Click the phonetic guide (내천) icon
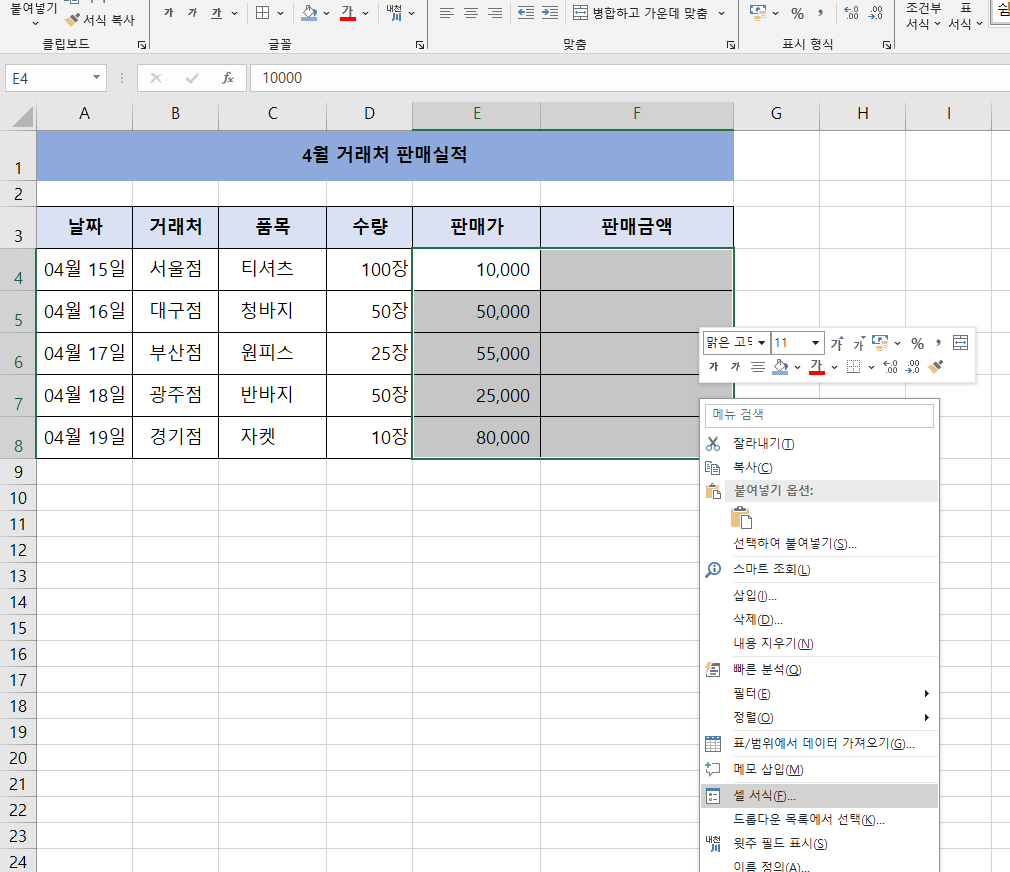Screen dimensions: 1010x872 pyautogui.click(x=394, y=13)
